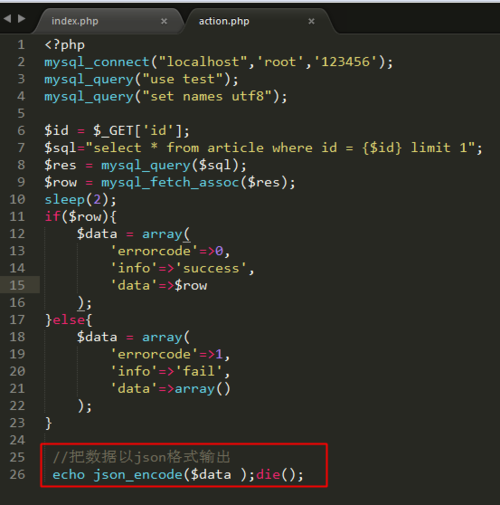The image size is (500, 505).
Task: Click the "set names utf8" string
Action: click(x=207, y=97)
